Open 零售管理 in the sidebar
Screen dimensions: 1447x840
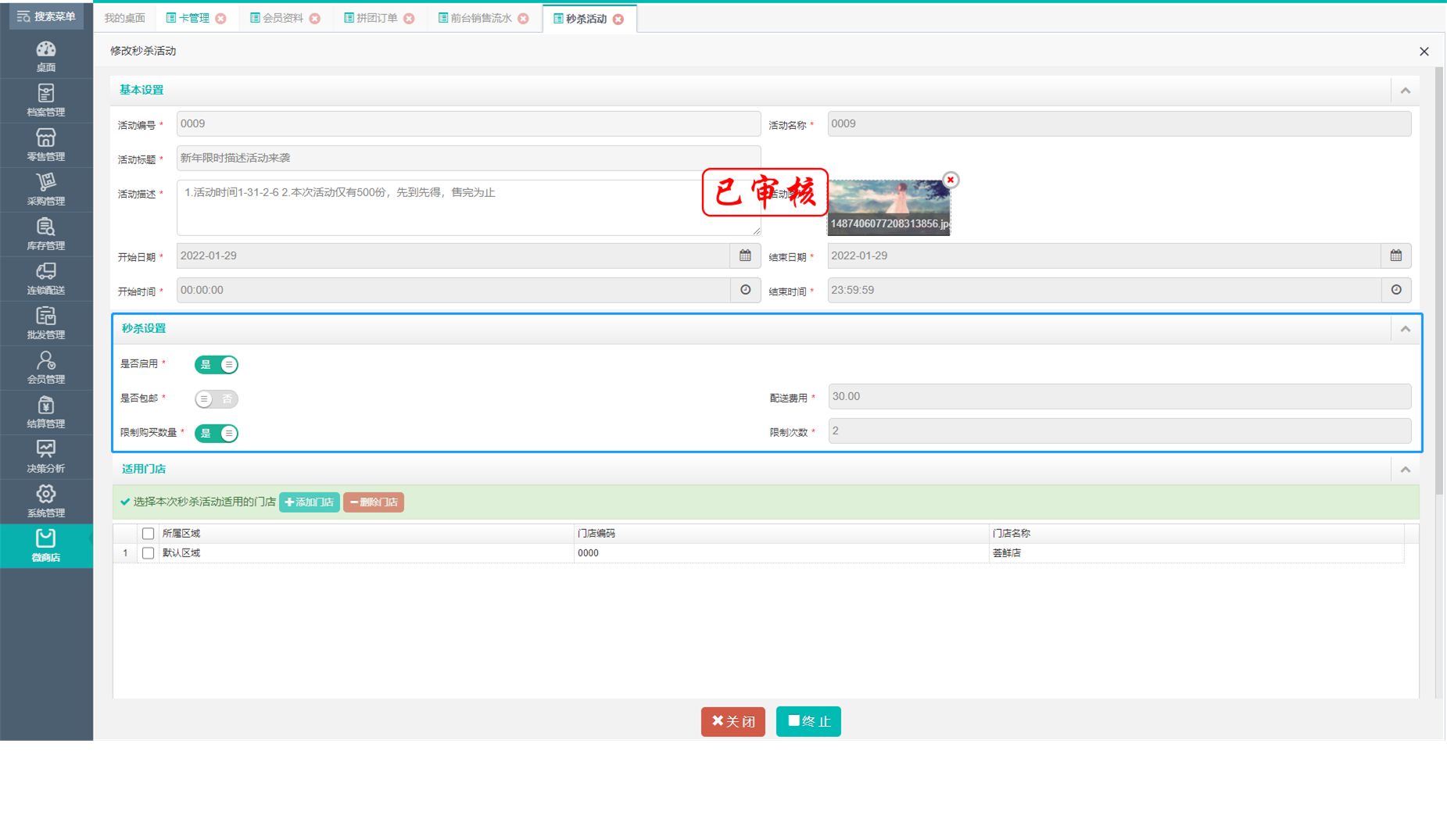coord(46,145)
